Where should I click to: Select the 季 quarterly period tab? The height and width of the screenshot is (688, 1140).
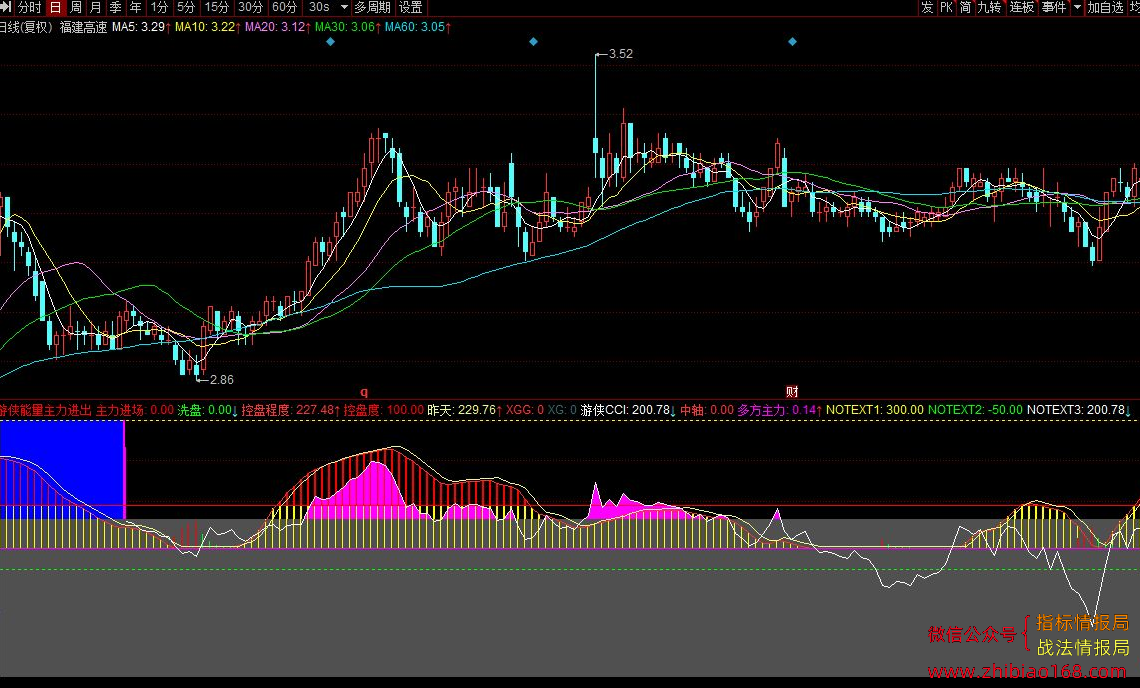(x=115, y=7)
